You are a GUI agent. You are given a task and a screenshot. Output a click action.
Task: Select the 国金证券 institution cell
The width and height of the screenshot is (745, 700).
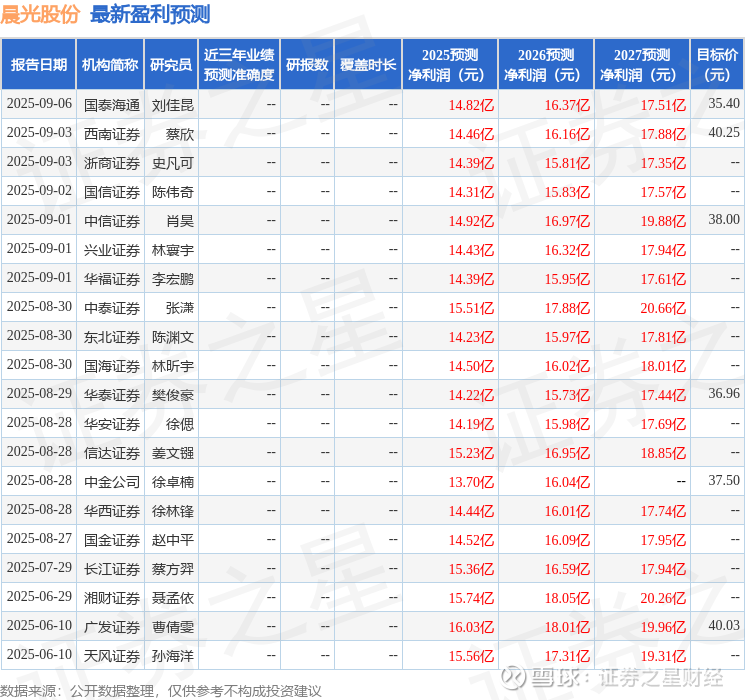tap(112, 540)
